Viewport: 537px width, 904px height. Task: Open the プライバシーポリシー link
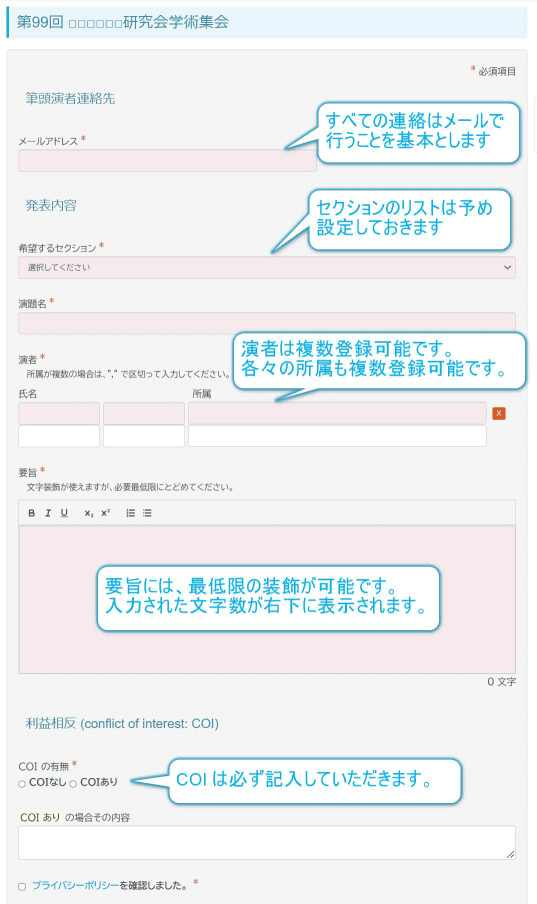tap(76, 886)
